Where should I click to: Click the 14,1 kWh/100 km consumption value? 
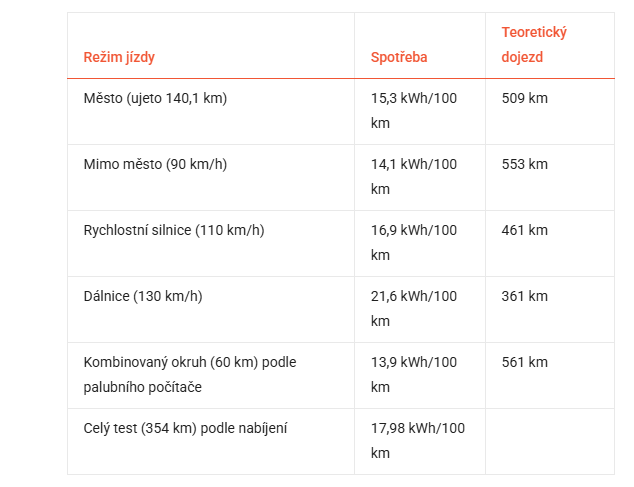(x=414, y=176)
